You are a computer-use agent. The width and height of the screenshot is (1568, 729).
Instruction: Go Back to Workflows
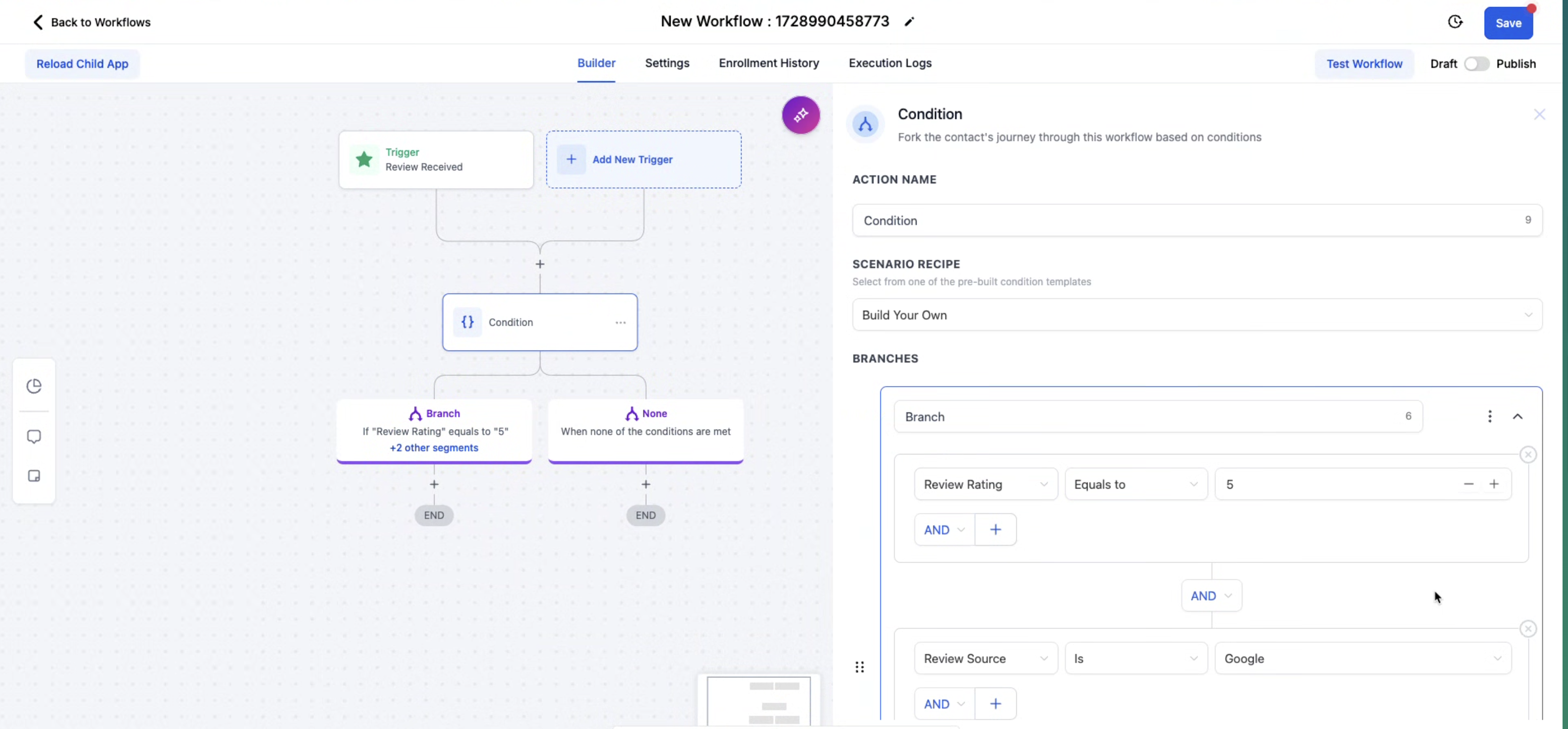pyautogui.click(x=91, y=22)
